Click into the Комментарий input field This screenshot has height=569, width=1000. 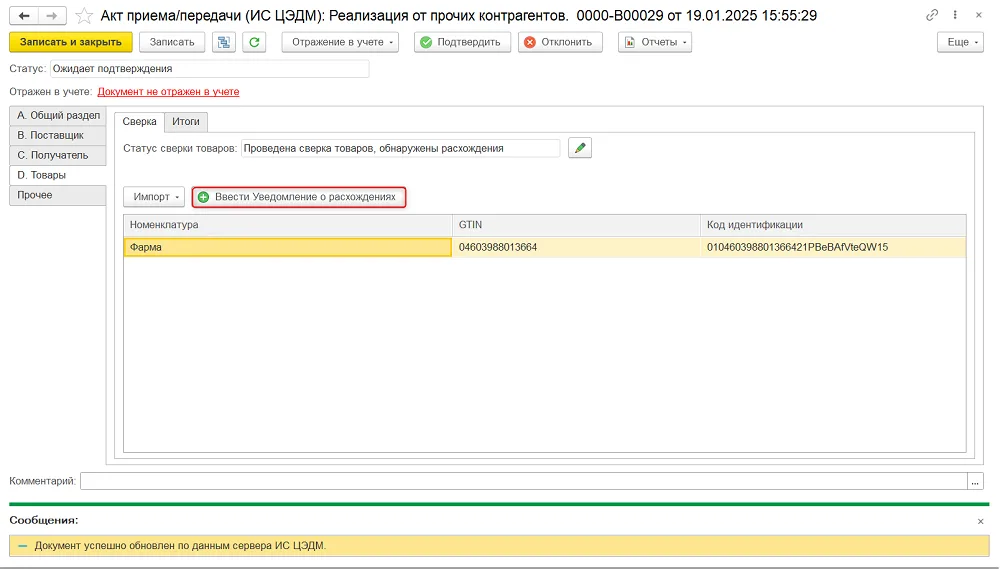(524, 481)
